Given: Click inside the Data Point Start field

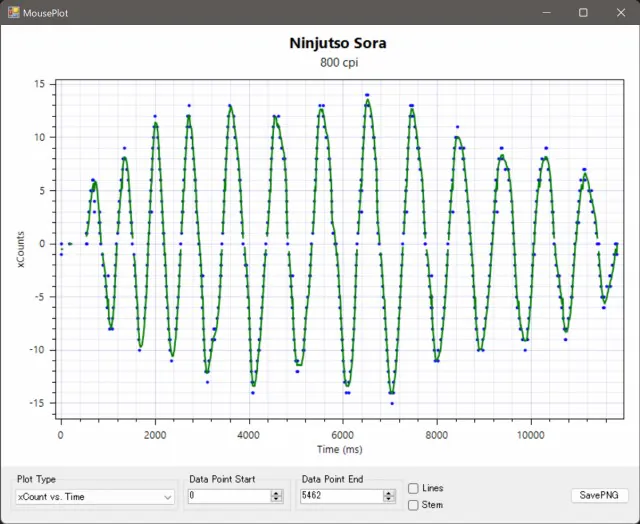Looking at the screenshot, I should 226,496.
